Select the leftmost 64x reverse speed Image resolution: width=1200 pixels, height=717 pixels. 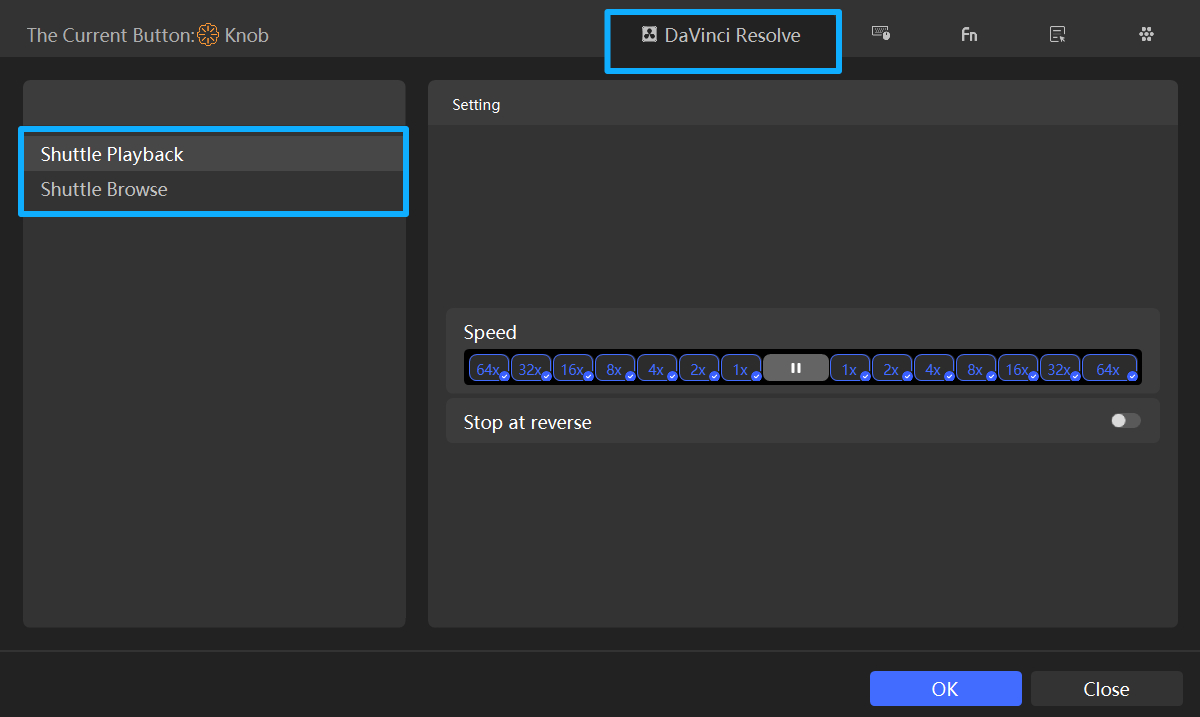coord(487,367)
